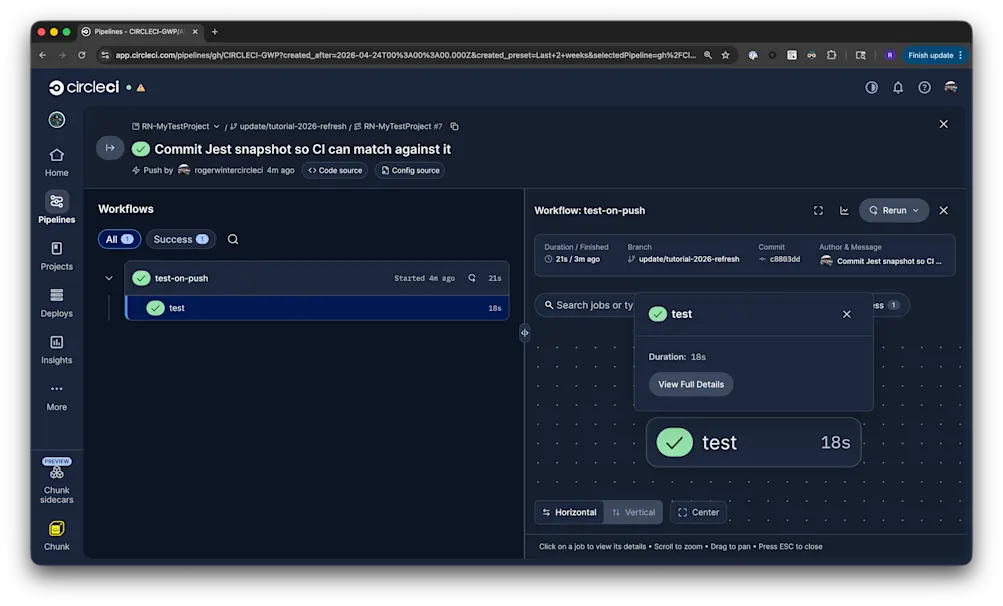The image size is (1003, 606).
Task: Focus the Search jobs field
Action: tap(587, 305)
